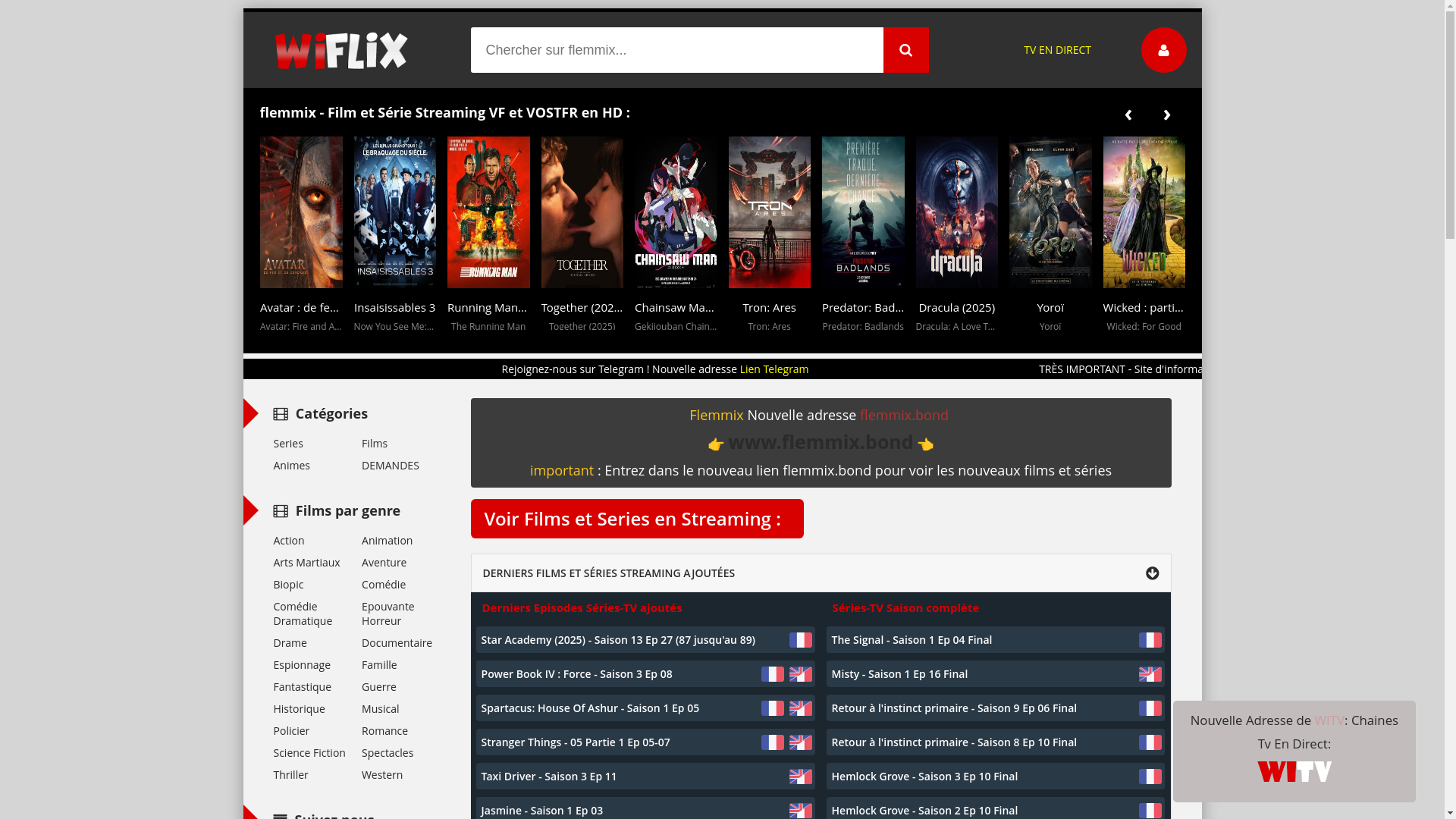
Task: Click the WITV logo in popup
Action: tap(1294, 771)
